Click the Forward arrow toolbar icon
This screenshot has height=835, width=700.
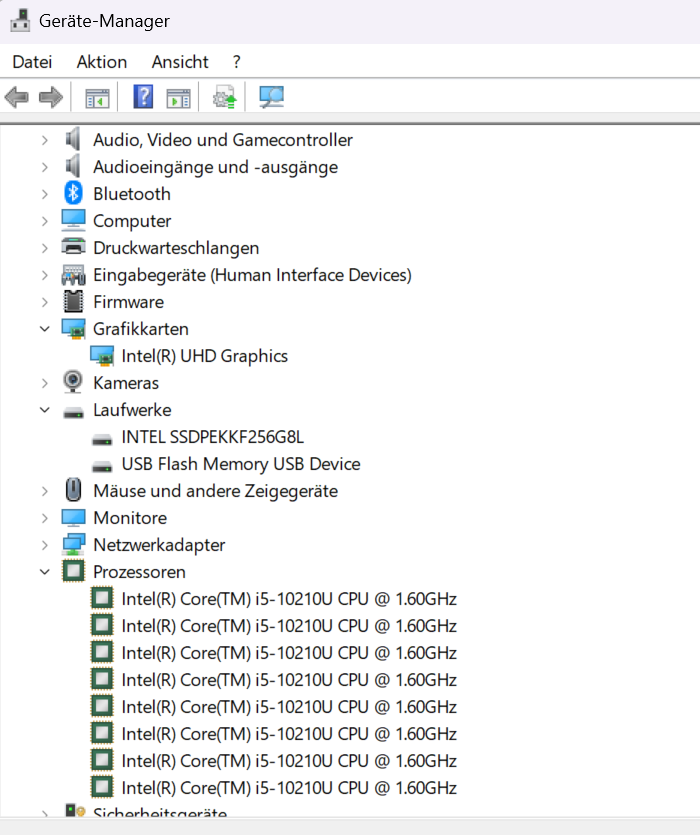[51, 97]
